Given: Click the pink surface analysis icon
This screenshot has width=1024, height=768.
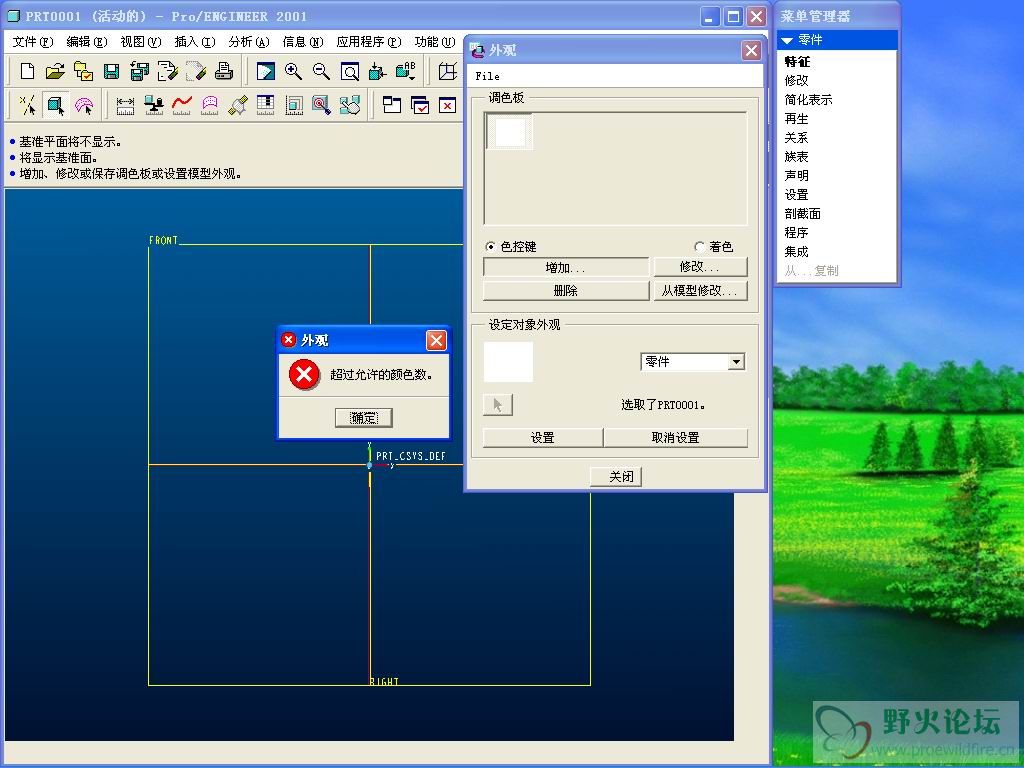Looking at the screenshot, I should 210,104.
